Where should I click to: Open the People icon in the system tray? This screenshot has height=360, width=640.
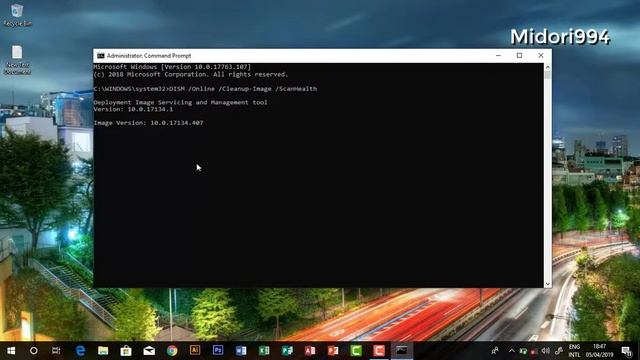click(x=495, y=351)
